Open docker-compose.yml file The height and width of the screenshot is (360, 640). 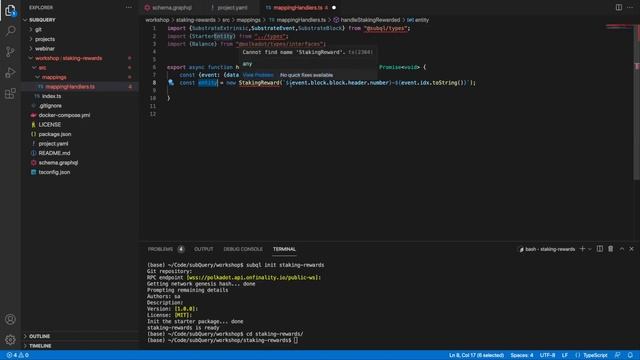pos(64,115)
